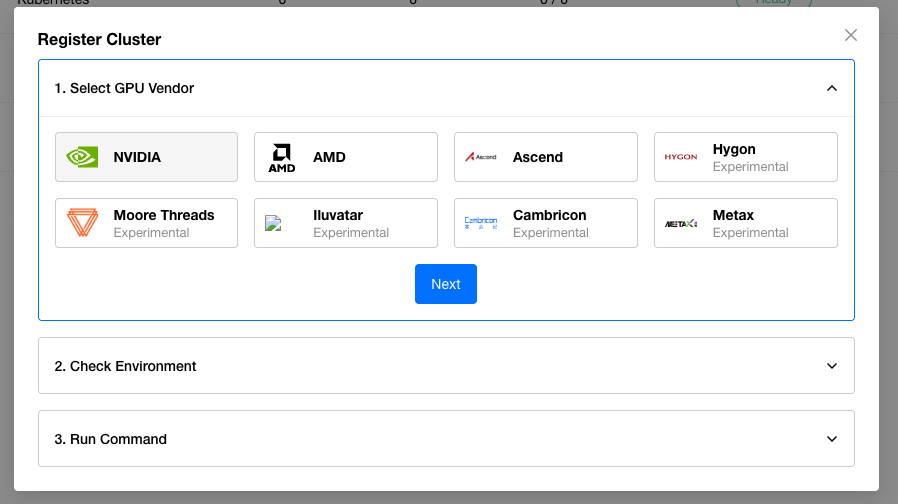Image resolution: width=898 pixels, height=504 pixels.
Task: Open the '2. Check Environment' step title
Action: click(125, 366)
